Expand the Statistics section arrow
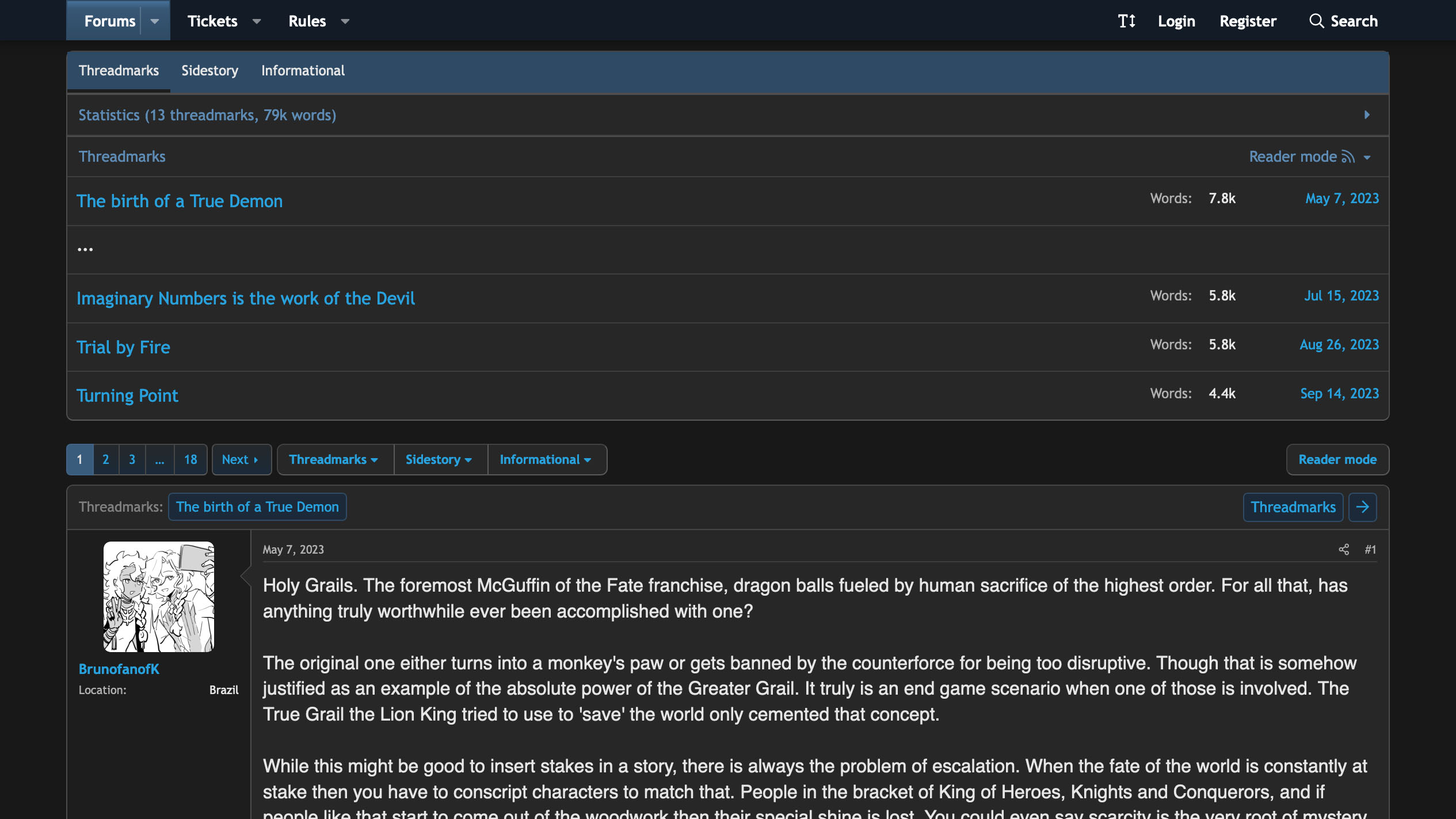Image resolution: width=1456 pixels, height=819 pixels. [1367, 115]
